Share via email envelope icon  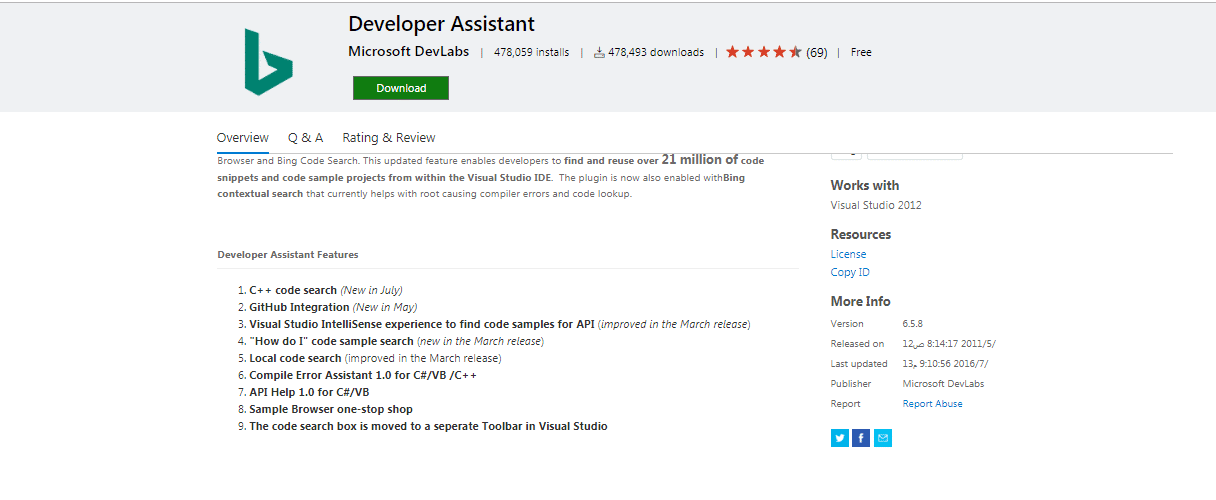pyautogui.click(x=883, y=438)
